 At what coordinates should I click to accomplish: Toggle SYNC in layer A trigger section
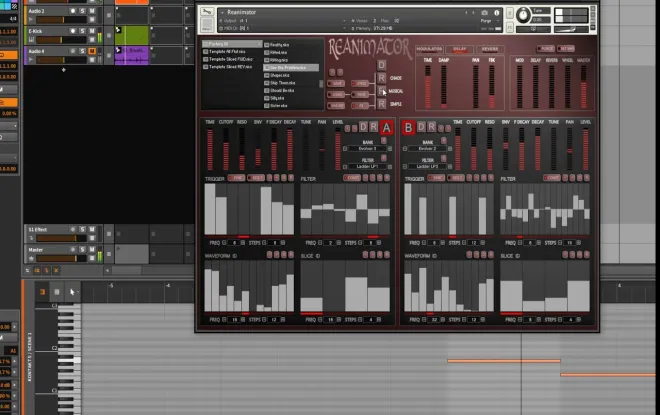(237, 178)
